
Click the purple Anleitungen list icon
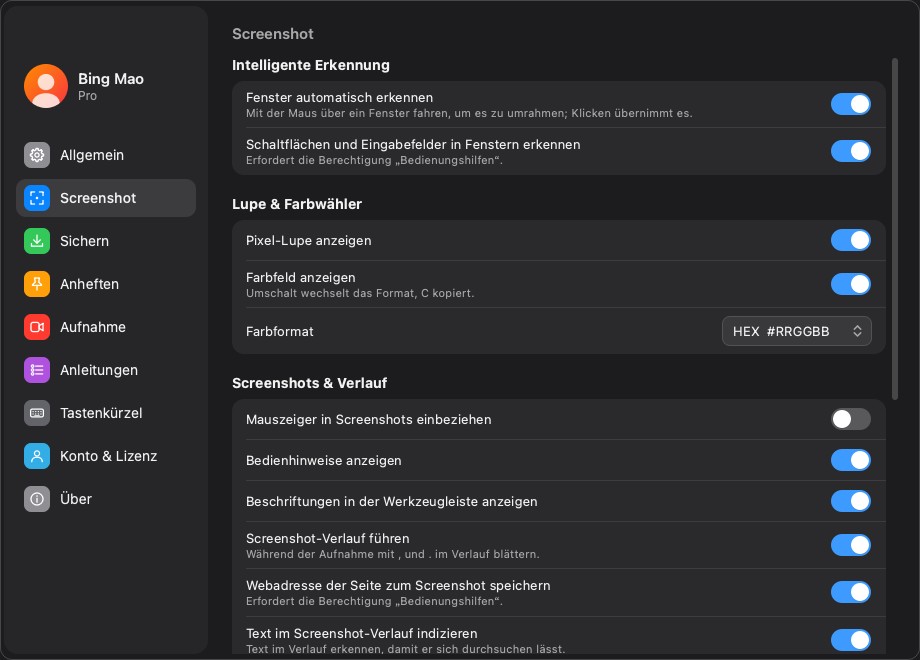point(36,370)
